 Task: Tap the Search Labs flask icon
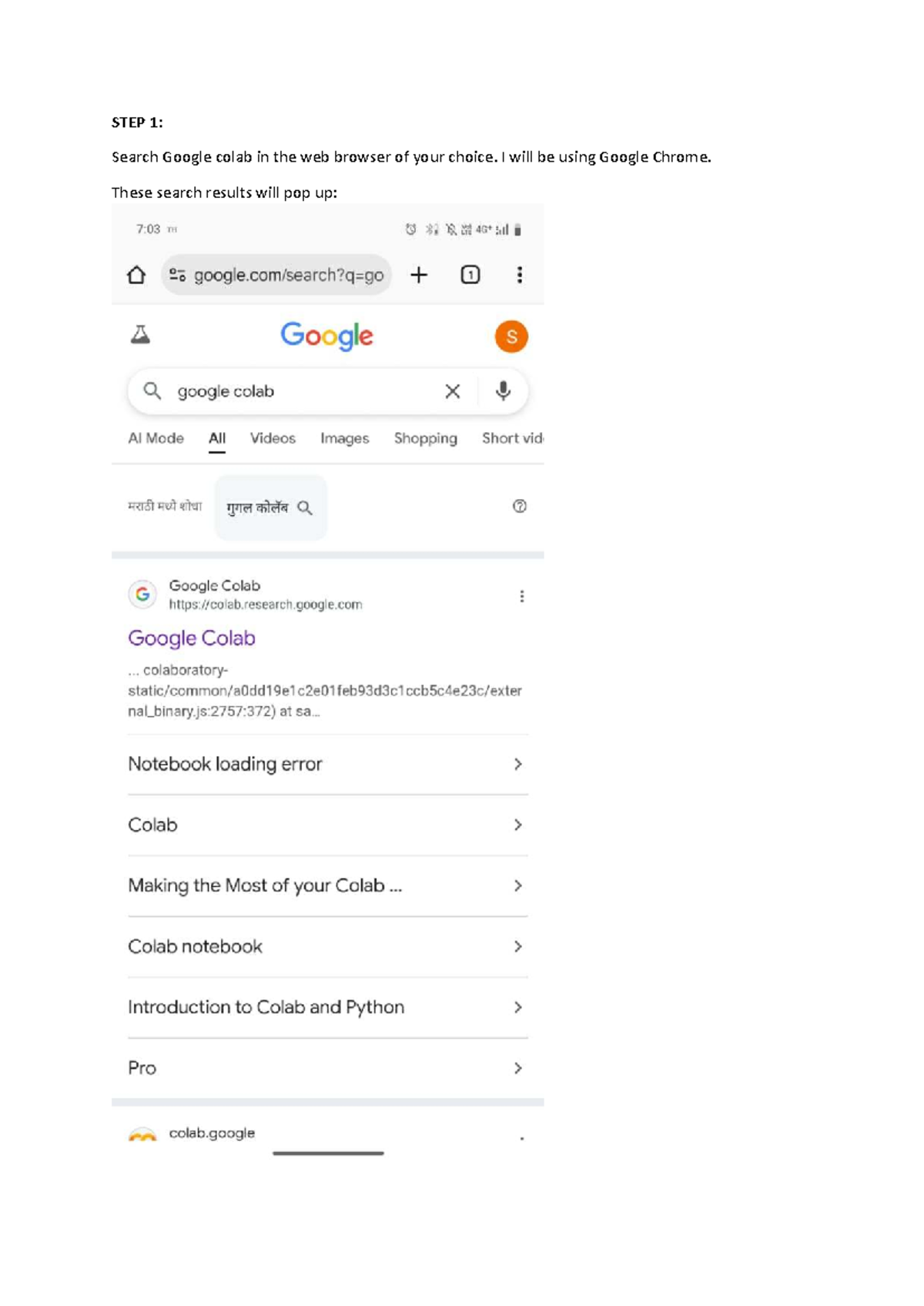pos(141,335)
